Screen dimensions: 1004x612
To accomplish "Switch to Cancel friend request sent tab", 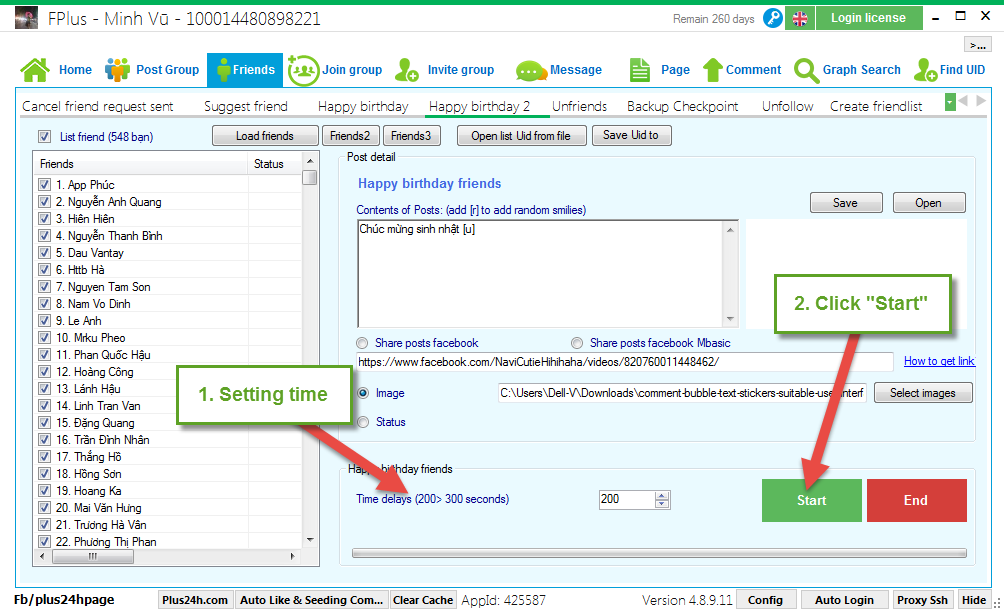I will pyautogui.click(x=98, y=106).
